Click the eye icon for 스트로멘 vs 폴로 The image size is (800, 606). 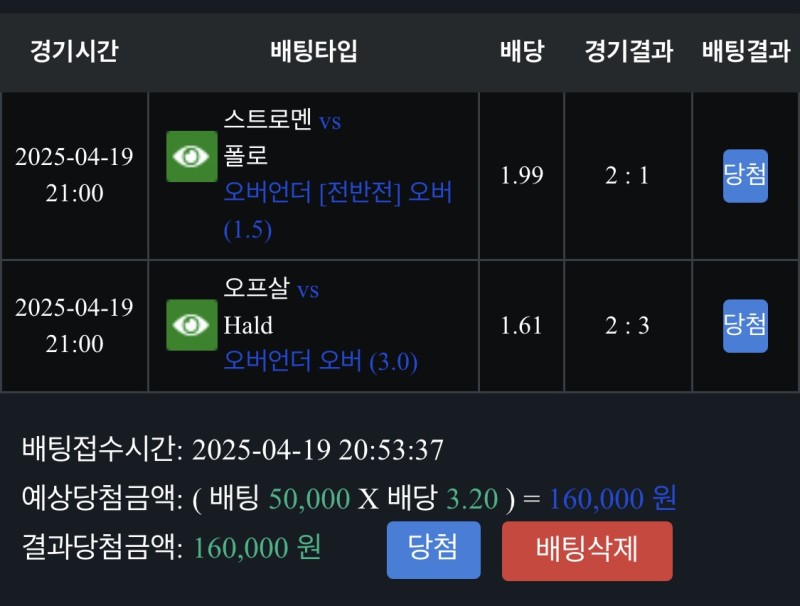(191, 157)
